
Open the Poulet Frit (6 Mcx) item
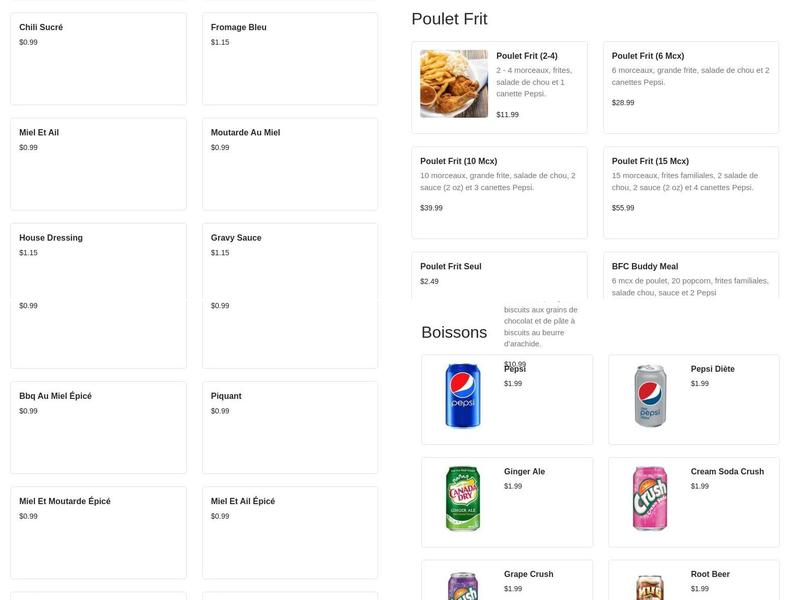point(690,87)
